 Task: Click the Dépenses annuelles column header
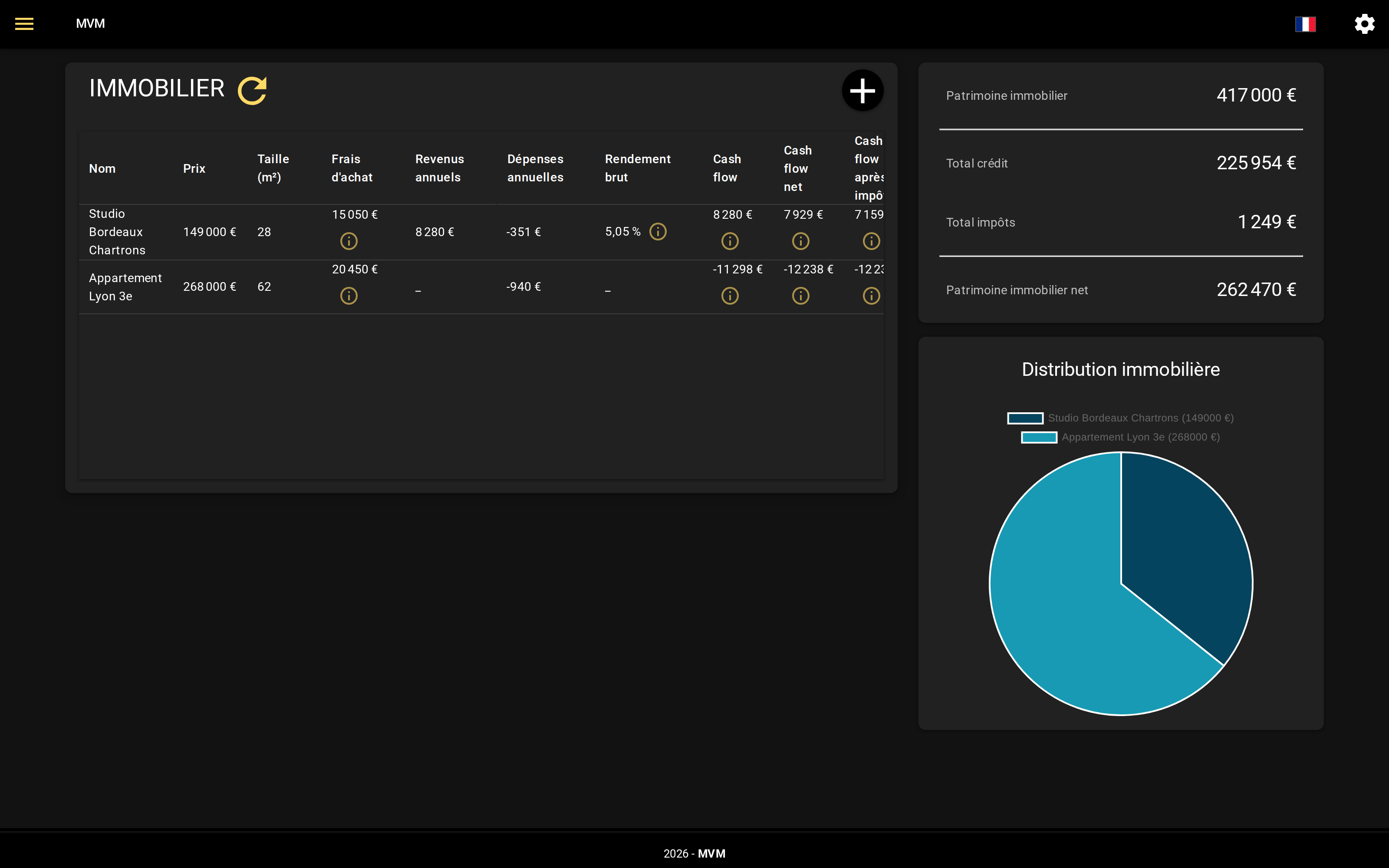pyautogui.click(x=536, y=168)
